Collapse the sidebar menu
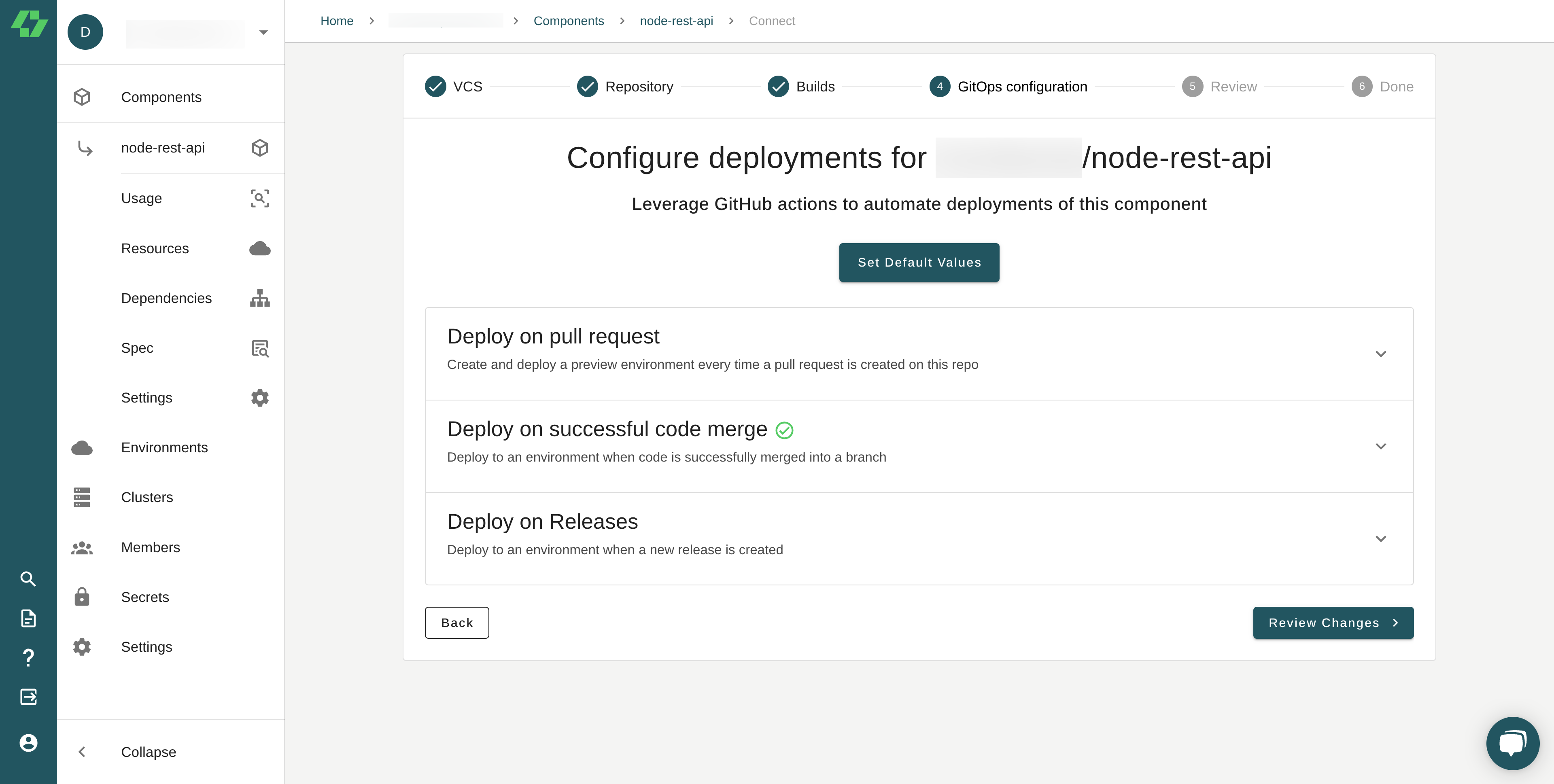Screen dimensions: 1554x784 [148, 752]
